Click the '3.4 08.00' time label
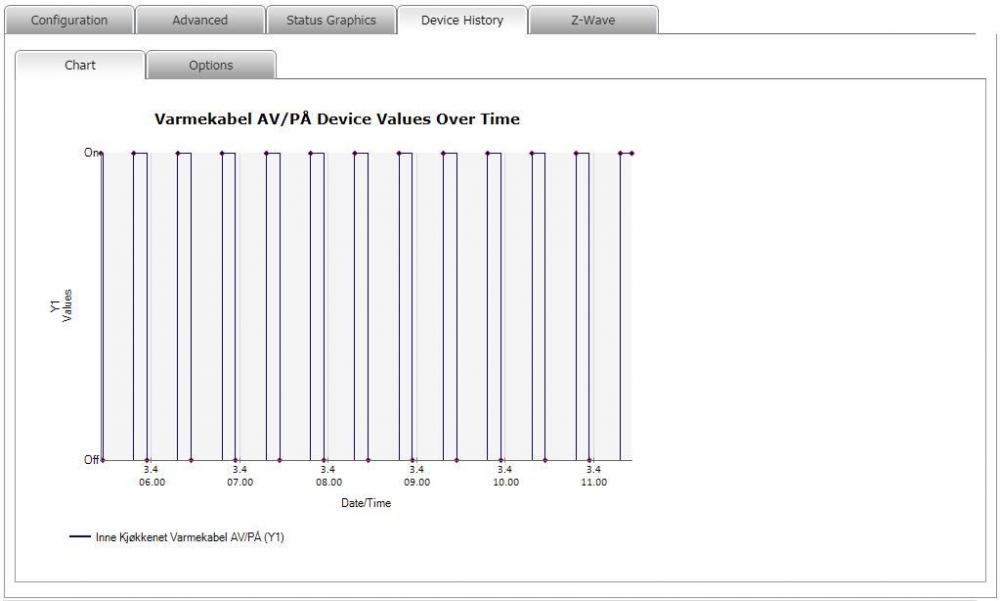 [x=328, y=476]
